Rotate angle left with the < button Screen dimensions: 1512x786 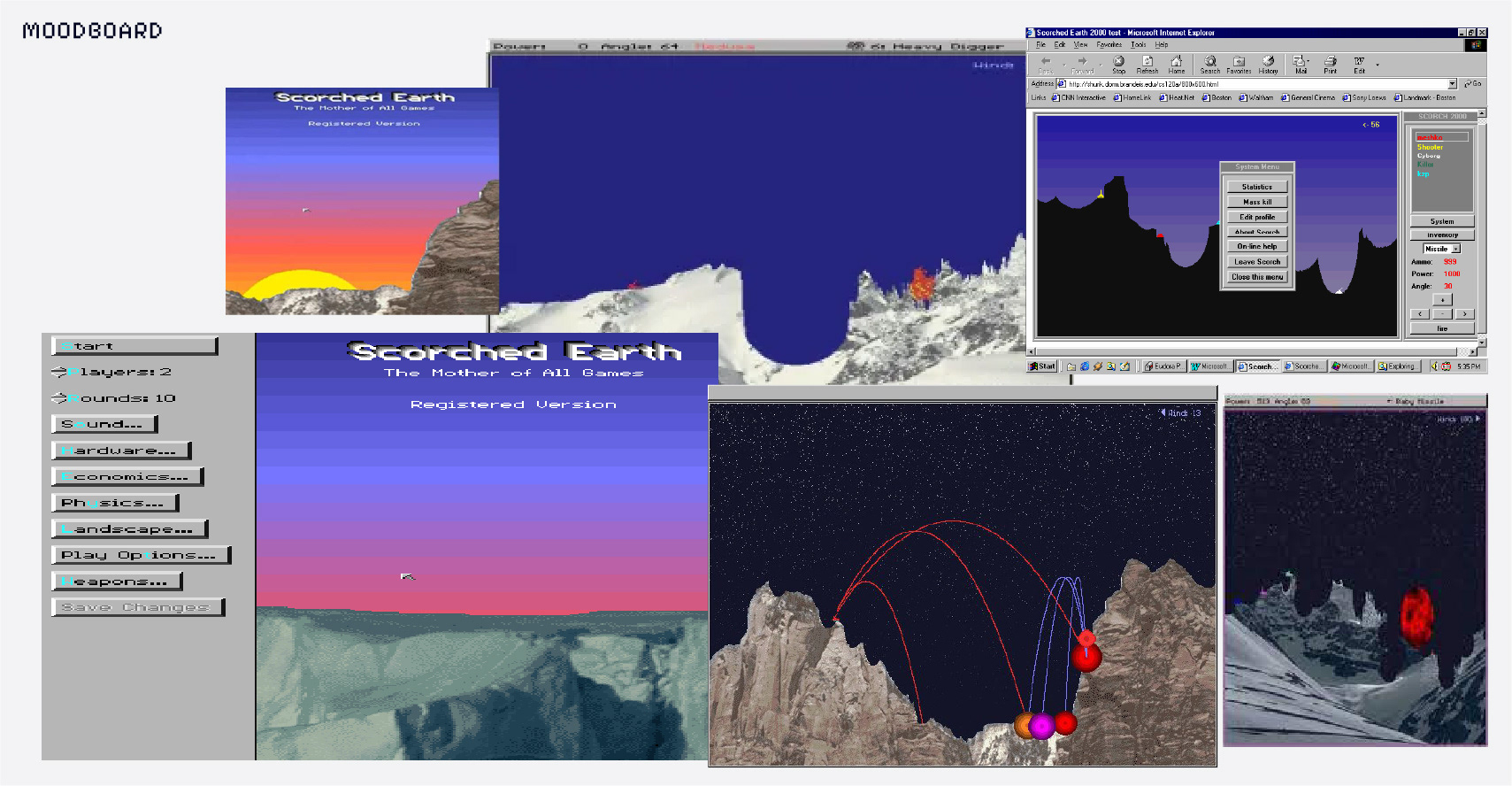(x=1420, y=314)
